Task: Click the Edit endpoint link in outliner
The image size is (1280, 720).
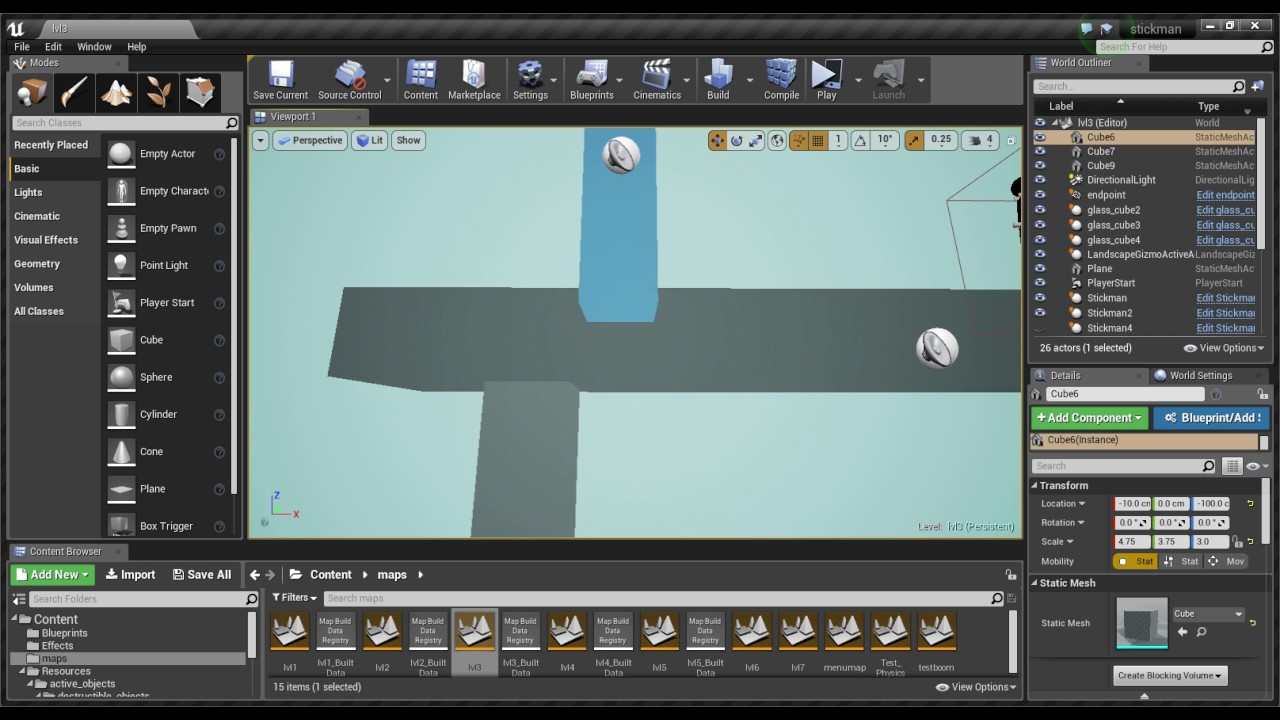Action: pos(1225,196)
